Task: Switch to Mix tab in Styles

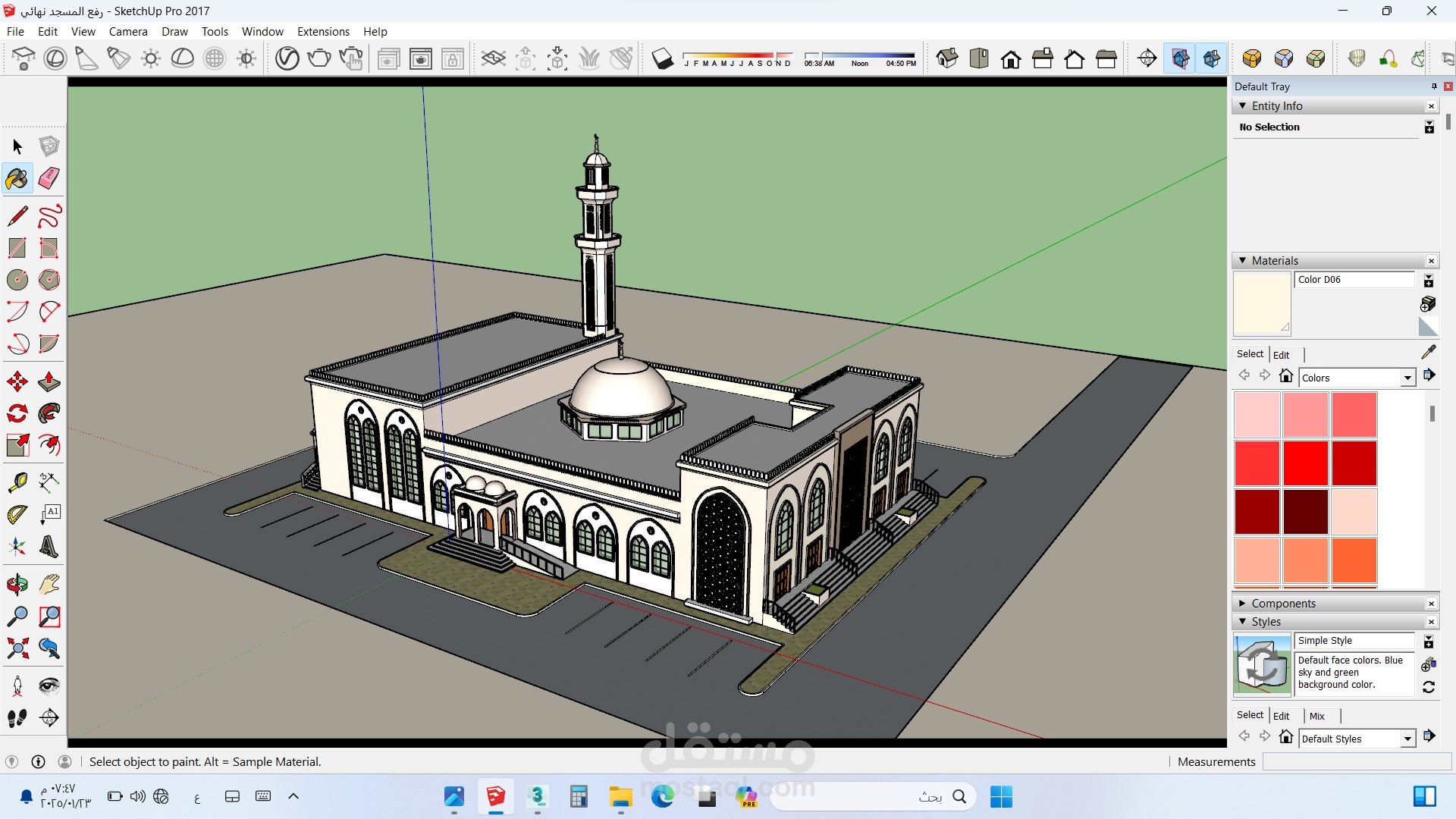Action: (1317, 716)
